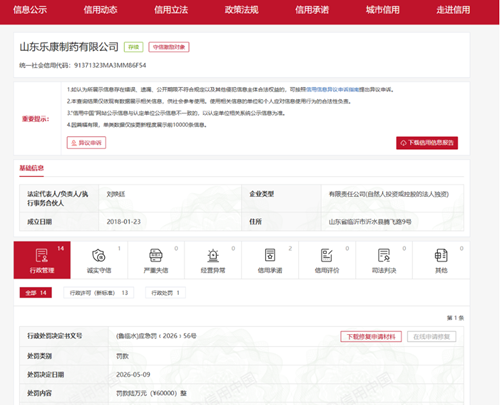500x405 pixels.
Task: Filter by 行政许可 13 records
Action: click(x=99, y=293)
